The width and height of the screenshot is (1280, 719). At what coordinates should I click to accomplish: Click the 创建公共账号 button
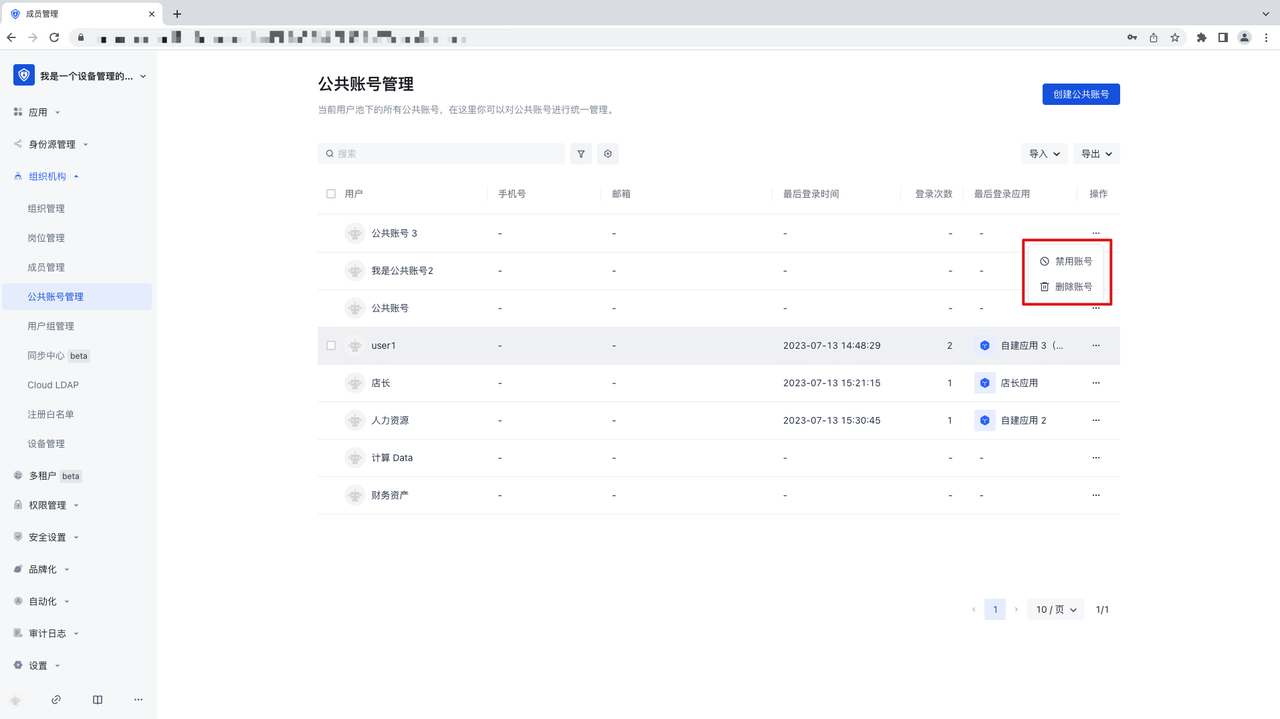pos(1080,94)
